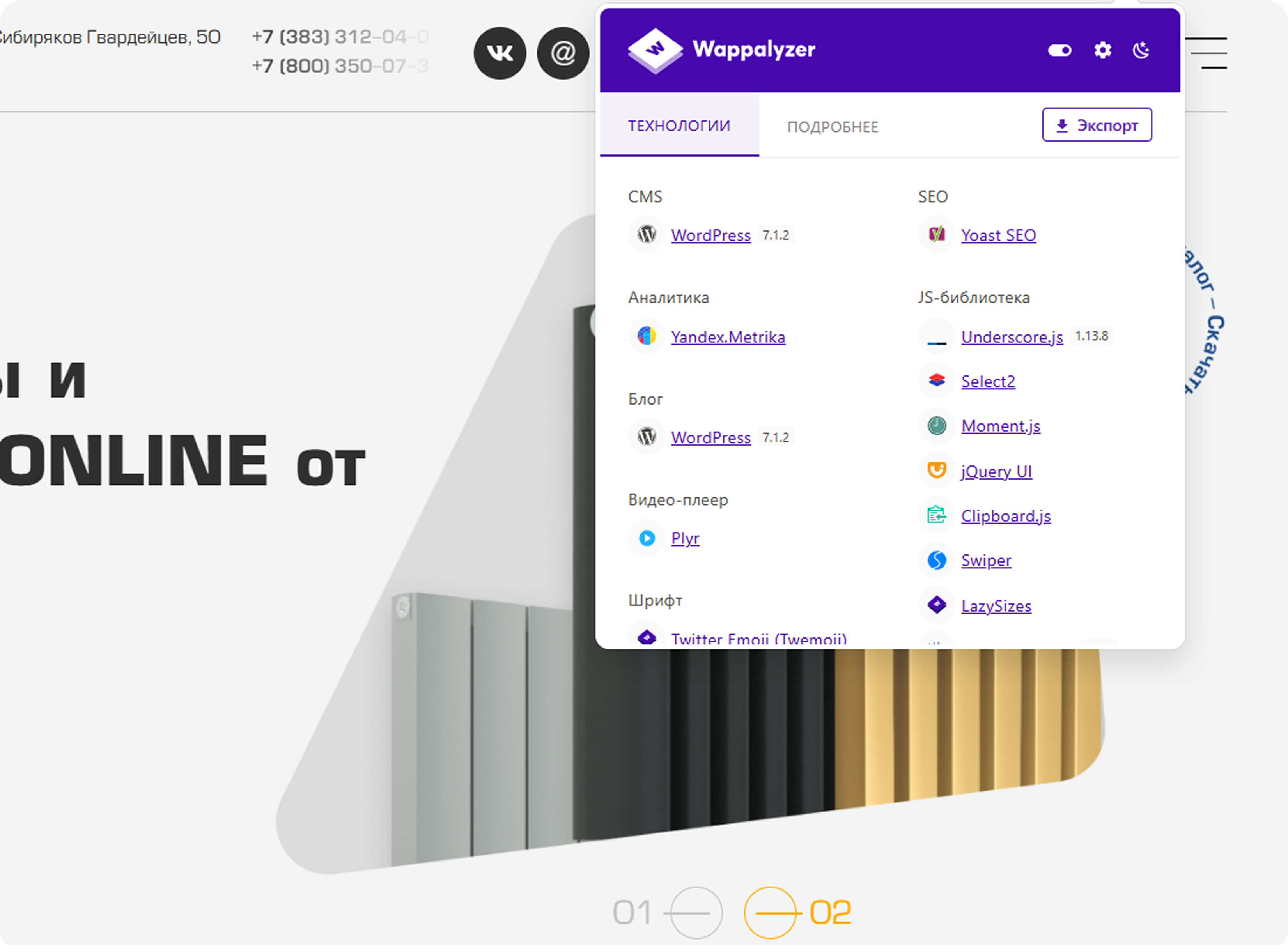The width and height of the screenshot is (1288, 952).
Task: Open the Swiper link
Action: 986,561
